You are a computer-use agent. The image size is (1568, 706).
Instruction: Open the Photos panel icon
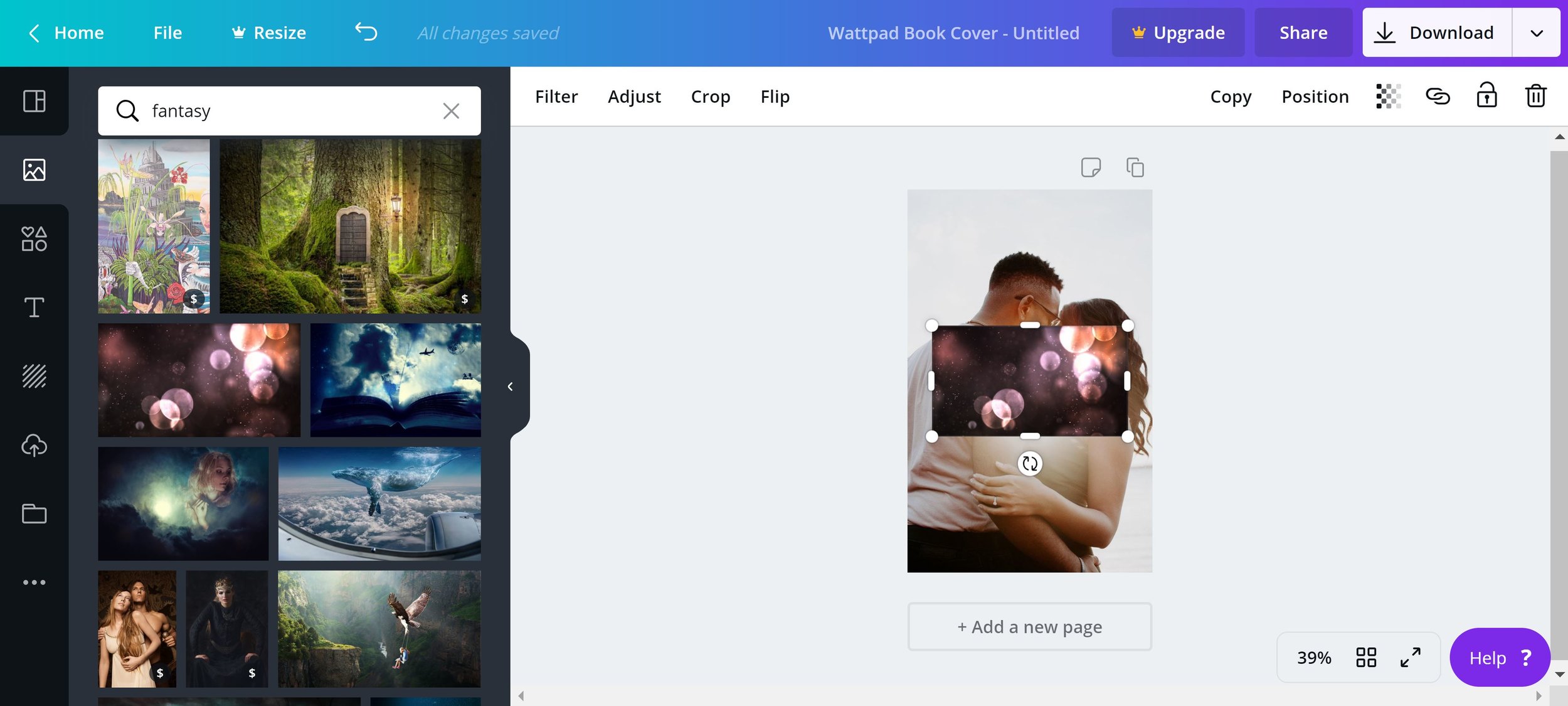point(34,169)
